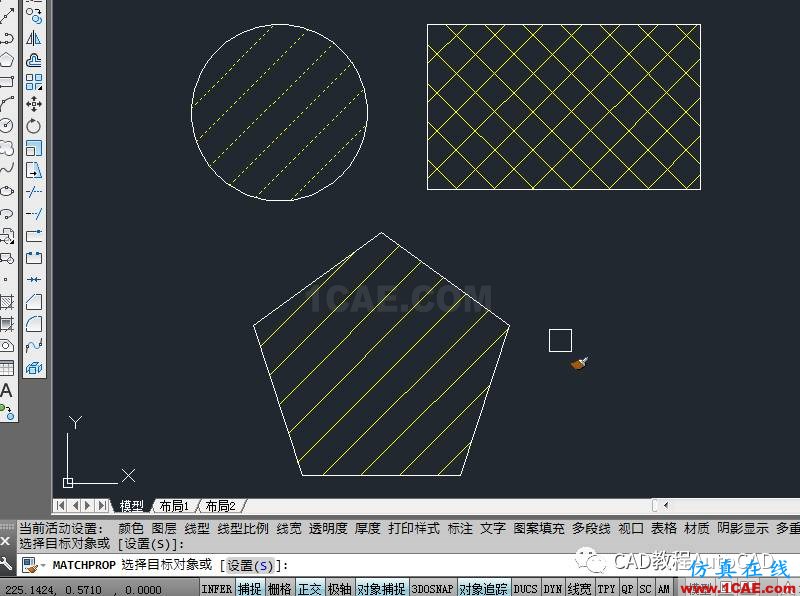Select the Polygon draw tool
The width and height of the screenshot is (800, 596).
coord(7,60)
